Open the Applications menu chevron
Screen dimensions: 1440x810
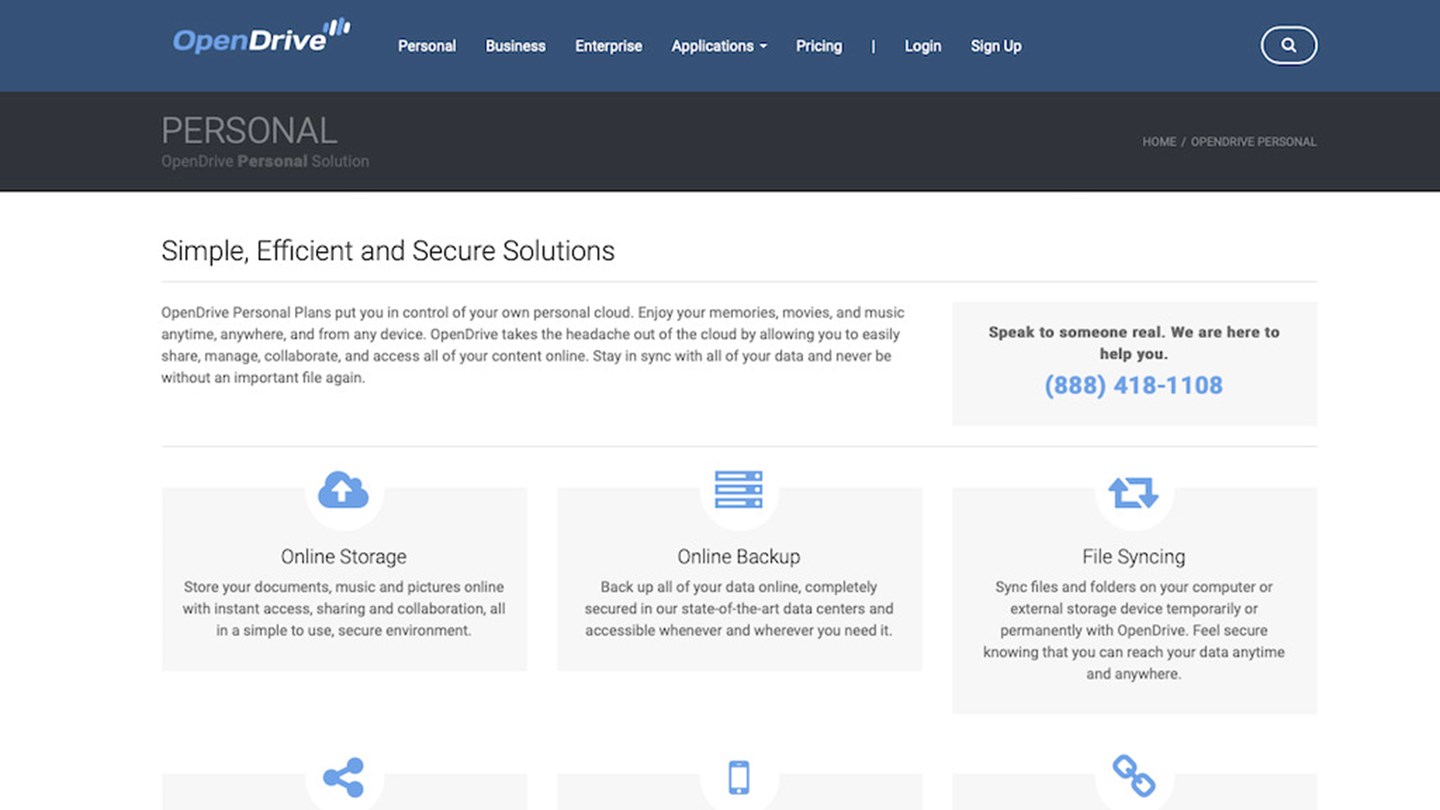pos(763,47)
